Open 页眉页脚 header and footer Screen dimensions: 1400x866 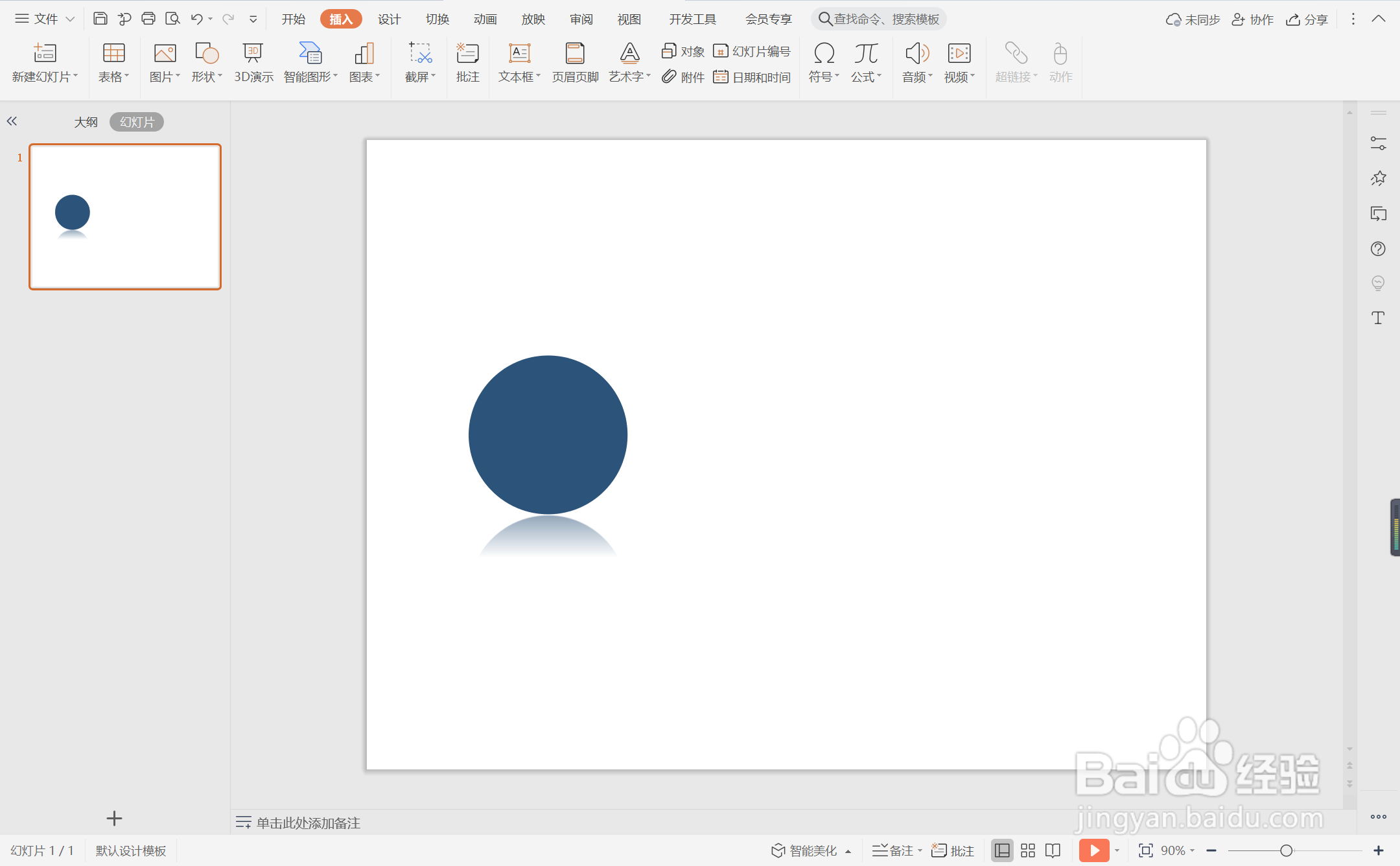(x=575, y=64)
